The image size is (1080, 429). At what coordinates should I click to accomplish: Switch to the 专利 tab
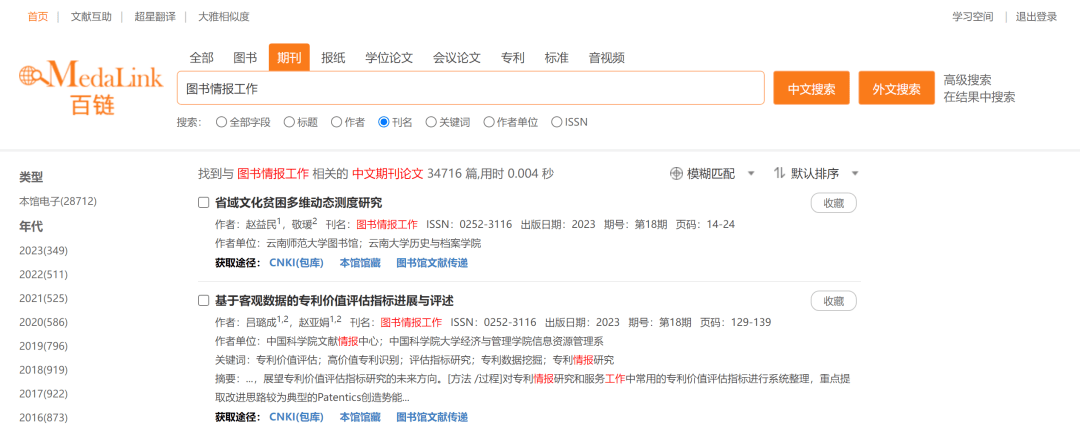tap(512, 58)
